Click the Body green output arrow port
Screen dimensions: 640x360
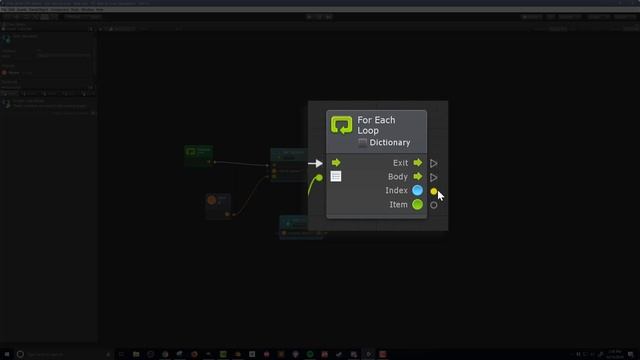point(418,176)
